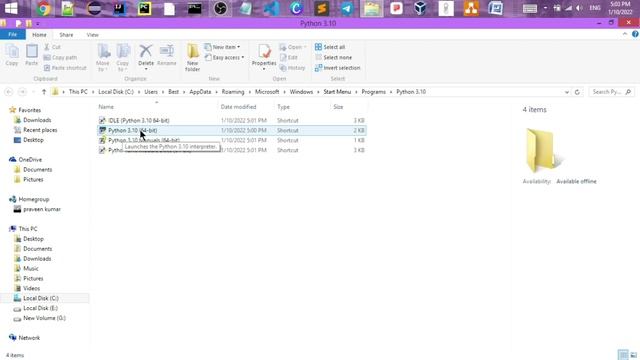Screen dimensions: 640x360
Task: Go Forward using the navigation arrow
Action: [x=23, y=92]
